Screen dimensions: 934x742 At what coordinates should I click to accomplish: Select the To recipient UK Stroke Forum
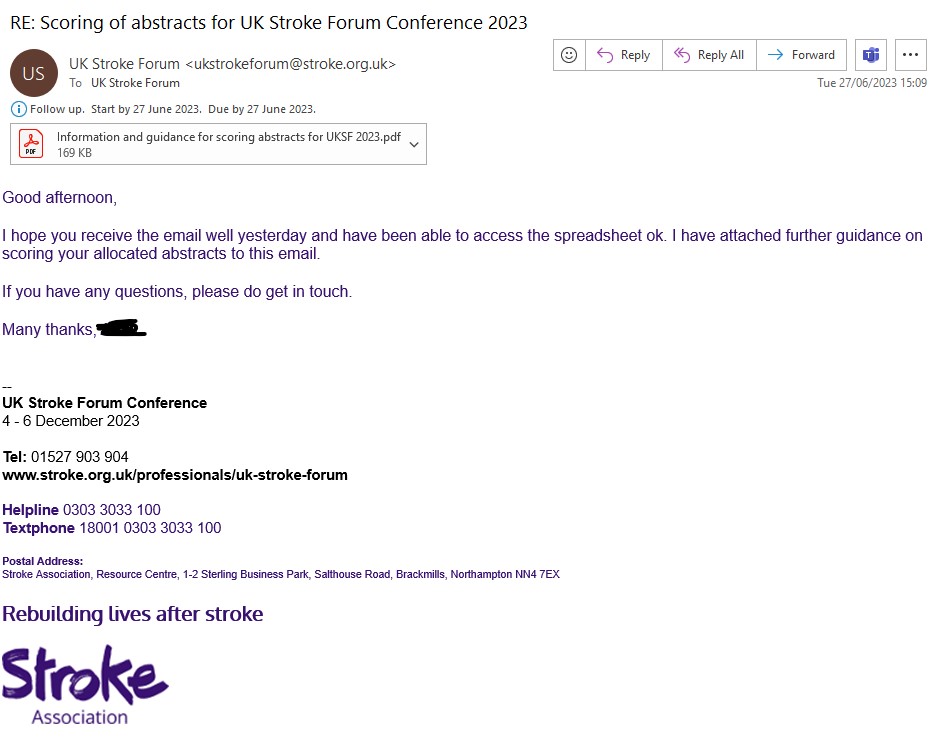[x=135, y=83]
